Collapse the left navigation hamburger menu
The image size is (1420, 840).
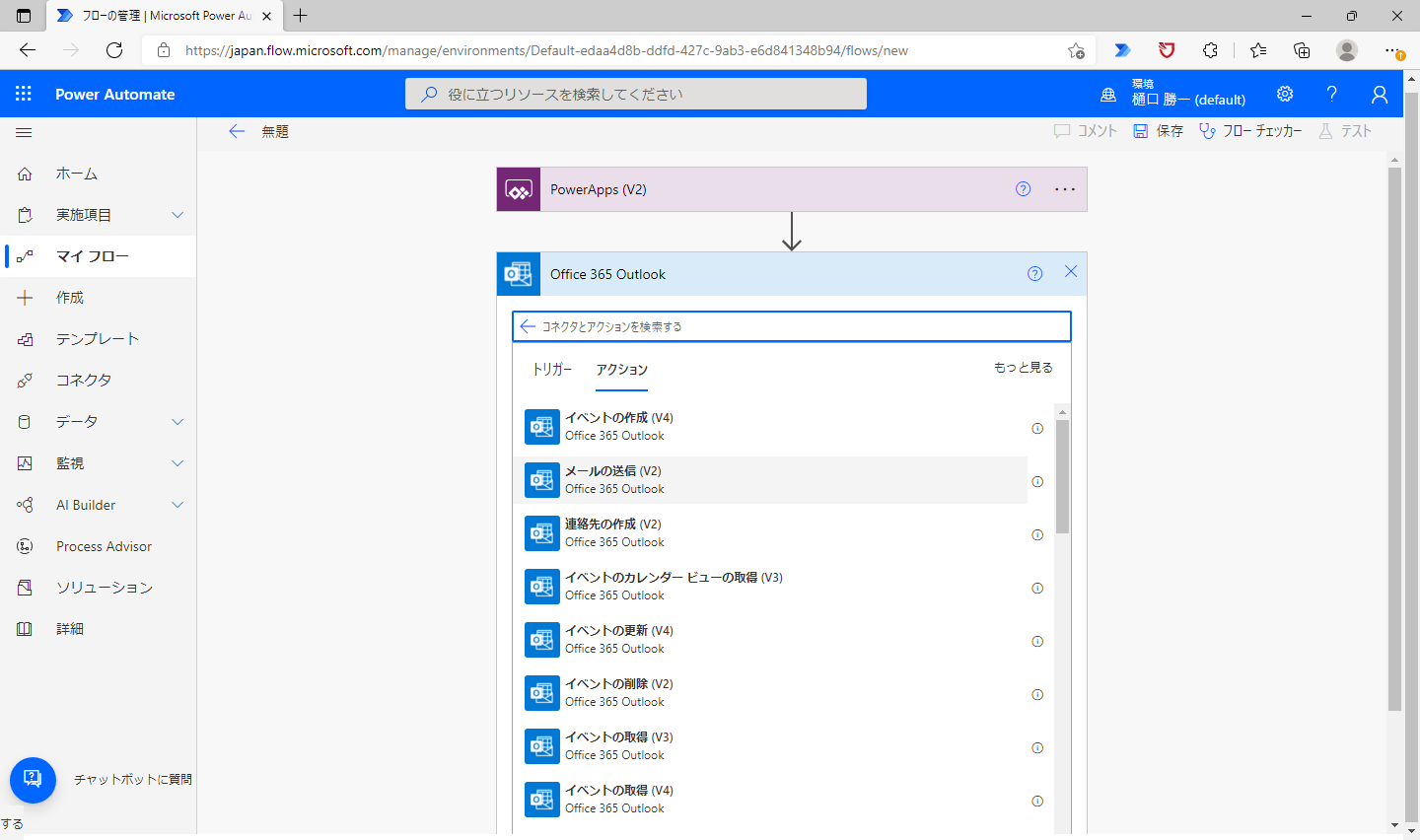click(x=25, y=132)
